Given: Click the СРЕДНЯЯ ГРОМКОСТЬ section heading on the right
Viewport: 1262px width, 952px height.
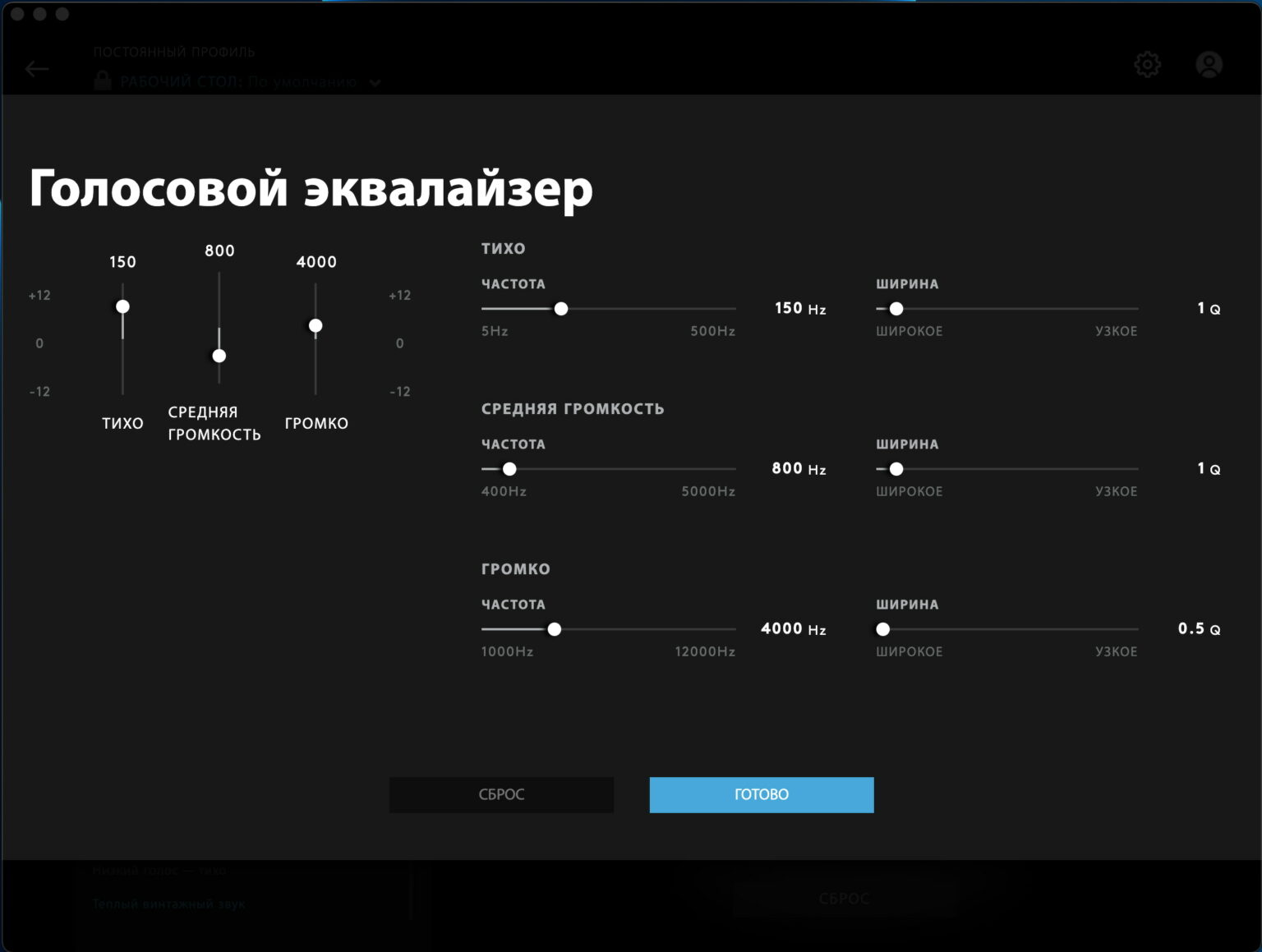Looking at the screenshot, I should pos(573,408).
